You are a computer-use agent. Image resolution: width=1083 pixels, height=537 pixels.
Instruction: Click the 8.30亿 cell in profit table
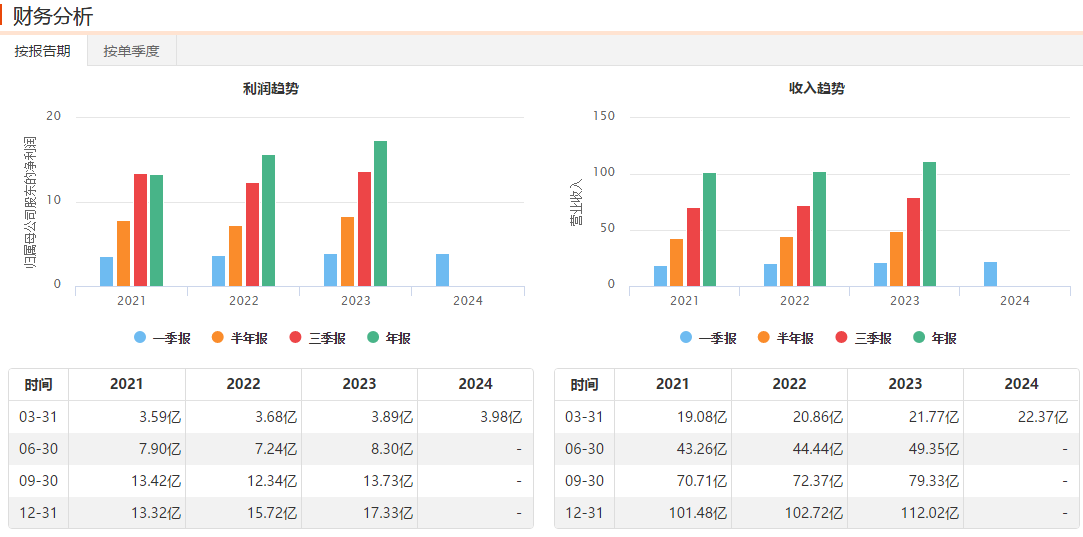359,449
